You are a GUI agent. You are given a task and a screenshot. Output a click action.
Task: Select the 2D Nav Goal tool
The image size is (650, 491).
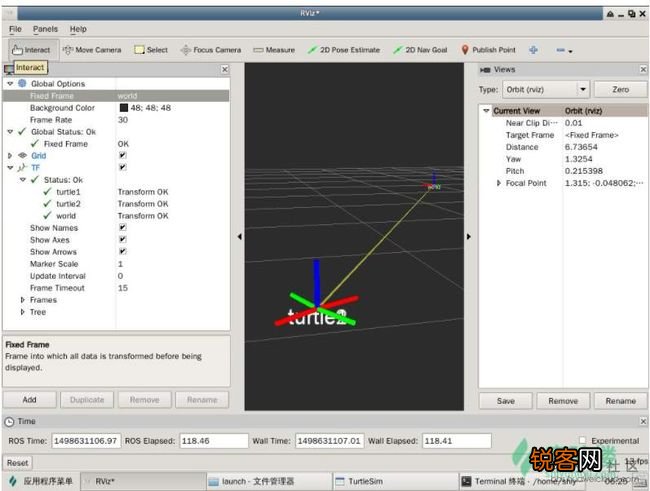420,50
